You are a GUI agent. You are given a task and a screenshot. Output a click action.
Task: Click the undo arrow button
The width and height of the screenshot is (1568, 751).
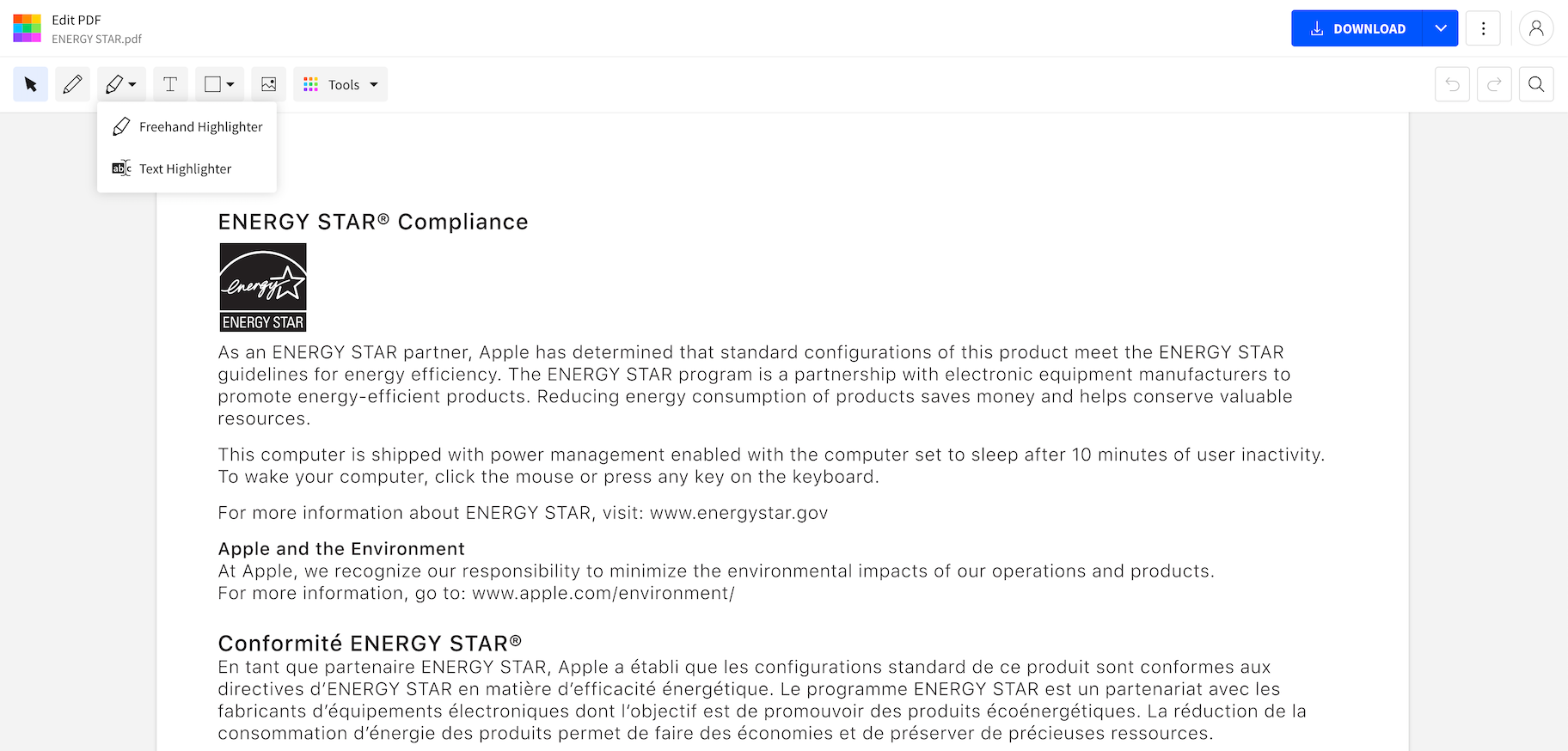[1452, 84]
